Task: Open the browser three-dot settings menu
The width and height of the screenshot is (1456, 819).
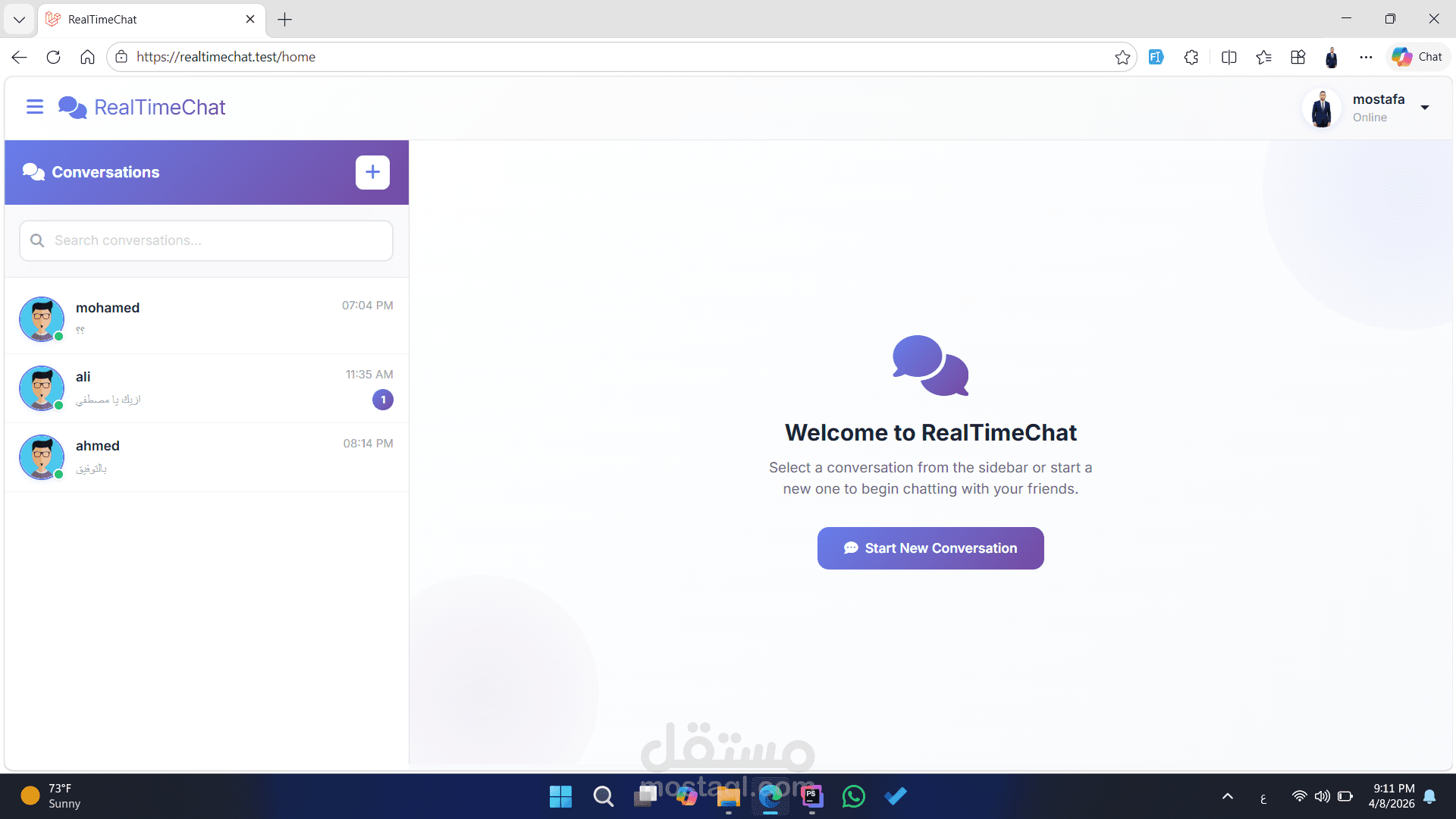Action: coord(1367,57)
